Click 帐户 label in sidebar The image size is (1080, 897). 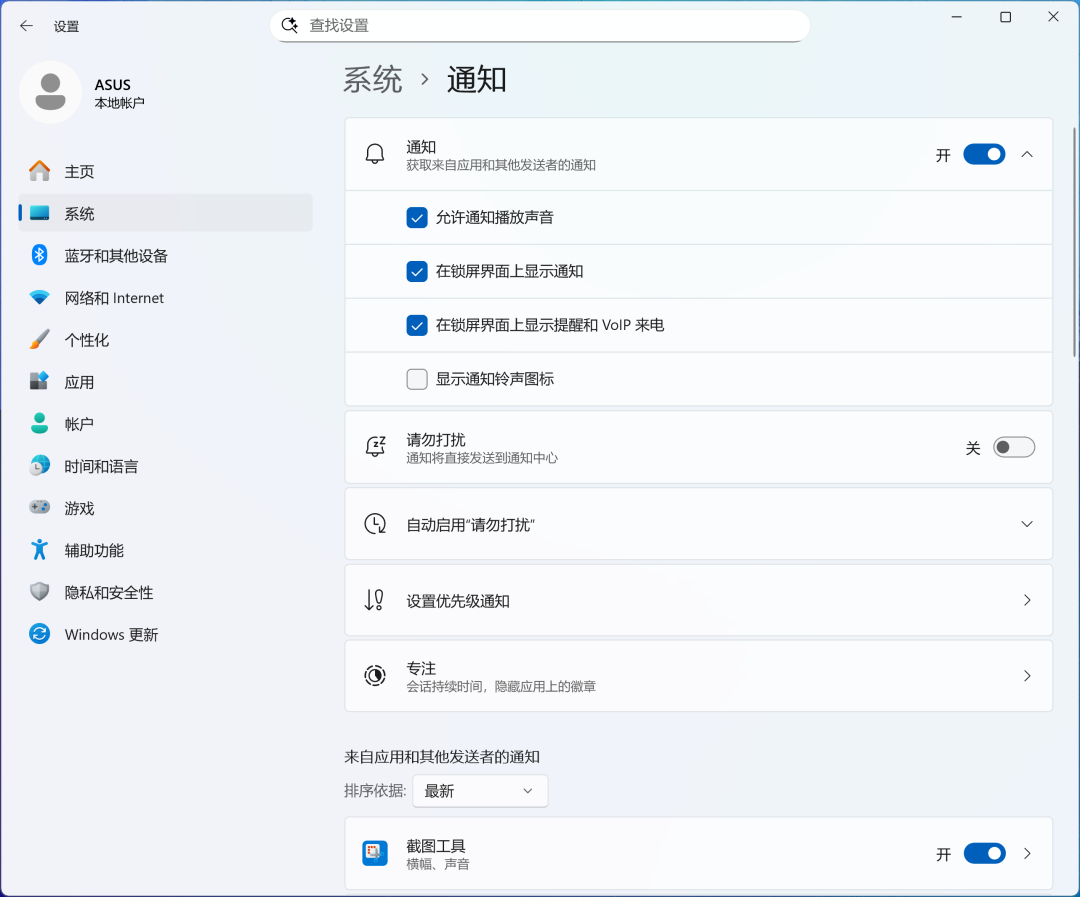click(x=79, y=424)
